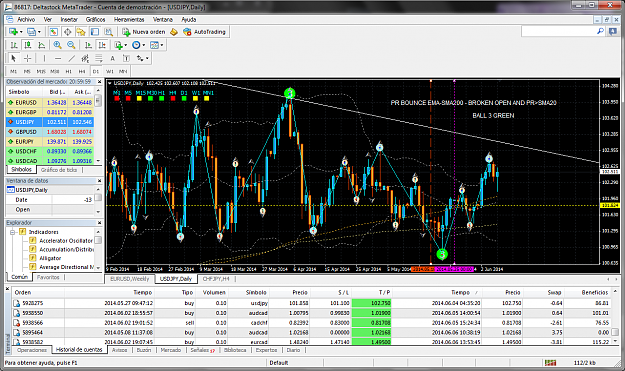
Task: Zoom out on the chart
Action: pos(71,45)
